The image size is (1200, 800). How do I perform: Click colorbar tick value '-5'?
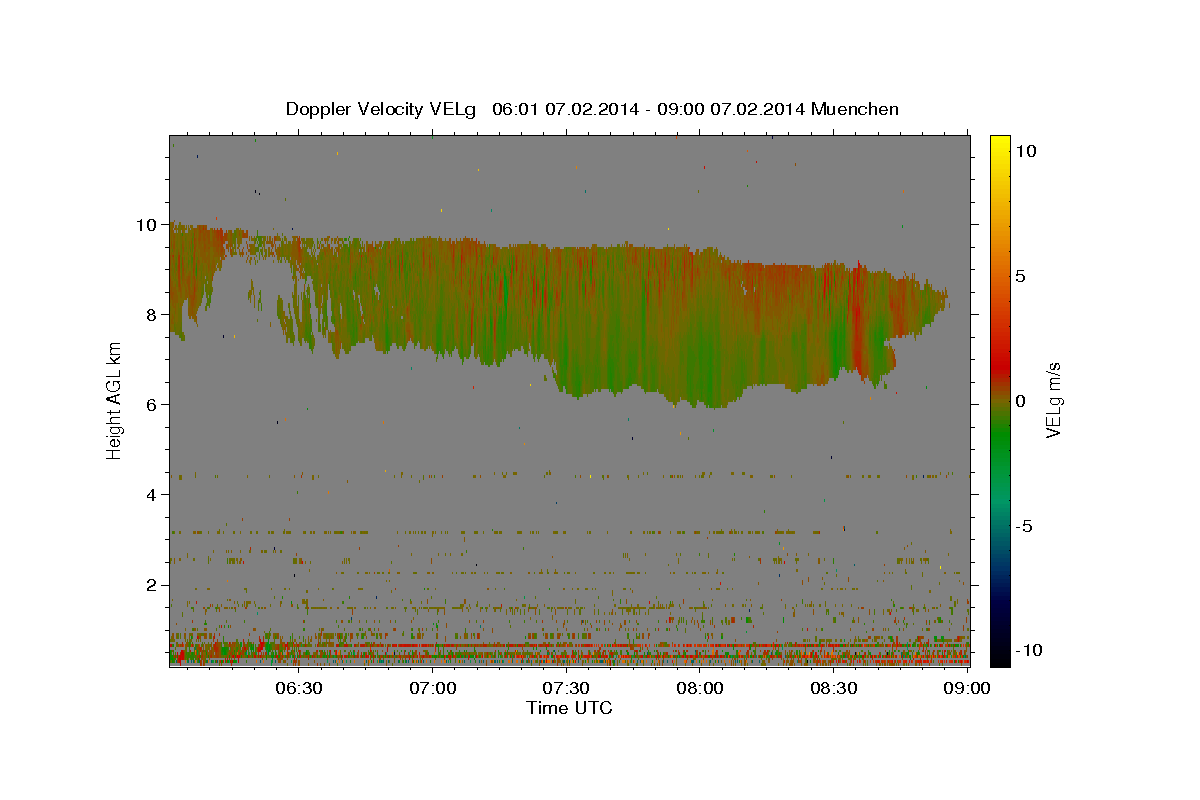click(1024, 526)
